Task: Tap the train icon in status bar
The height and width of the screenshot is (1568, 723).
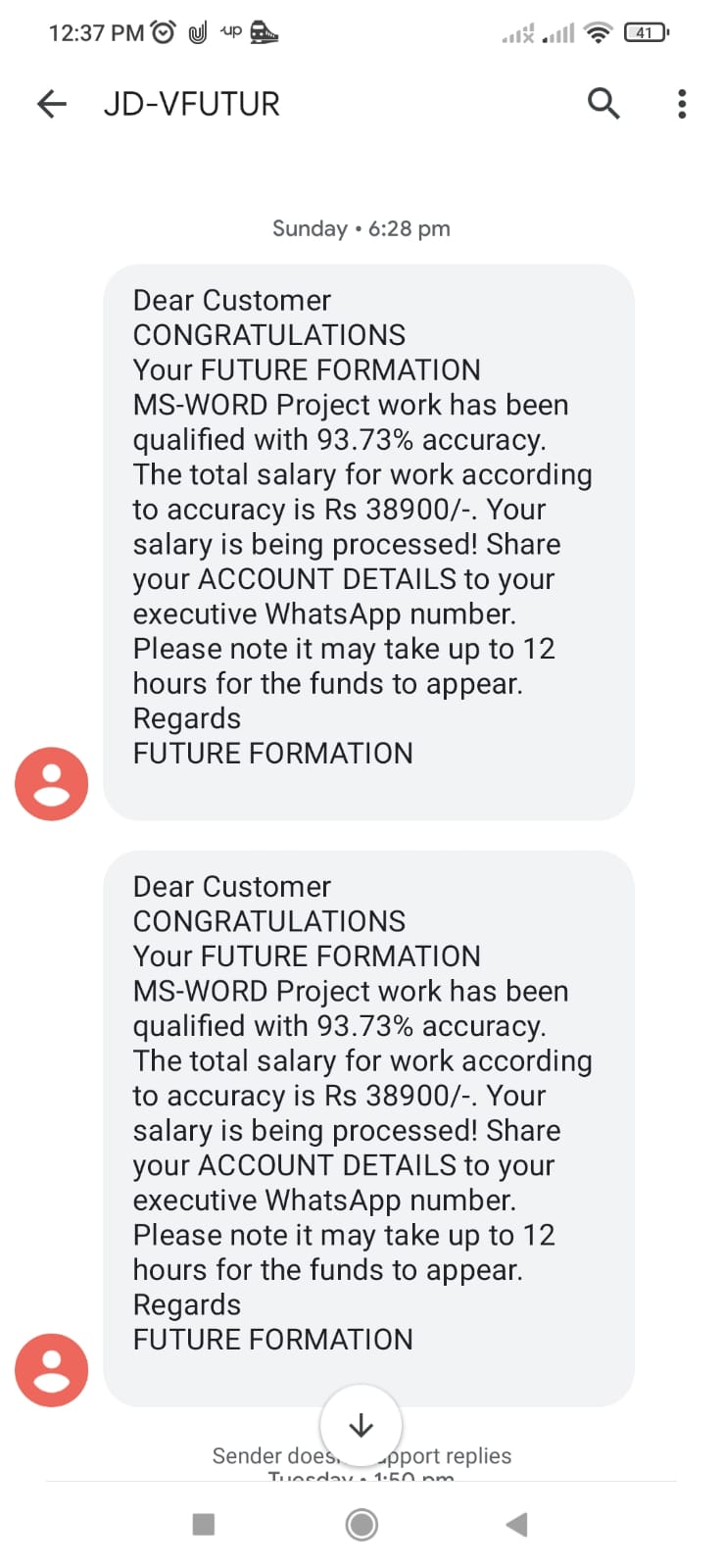Action: 264,32
